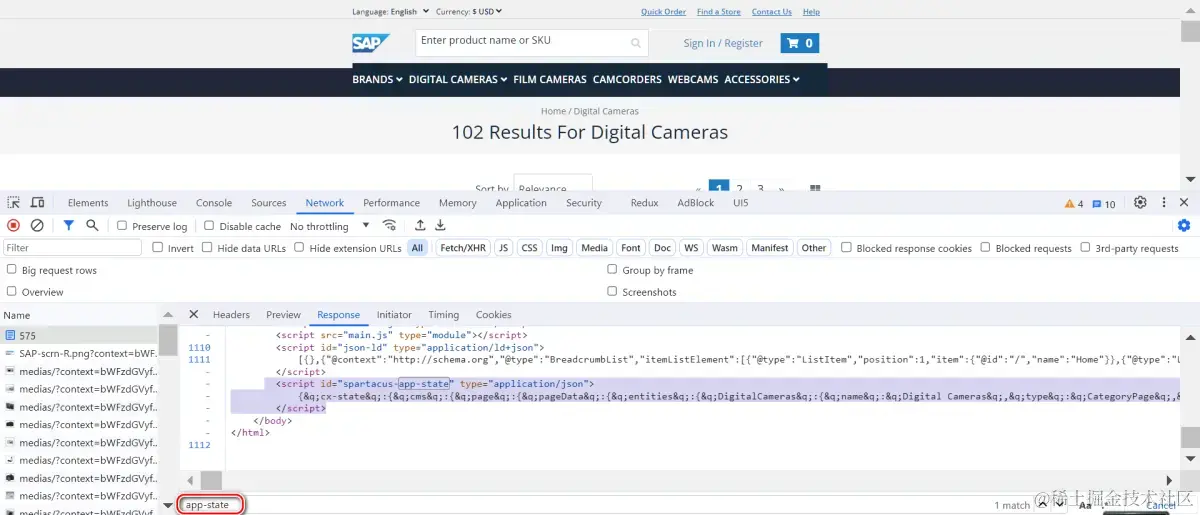Screen dimensions: 1200x515
Task: Go to results page 2
Action: click(740, 187)
